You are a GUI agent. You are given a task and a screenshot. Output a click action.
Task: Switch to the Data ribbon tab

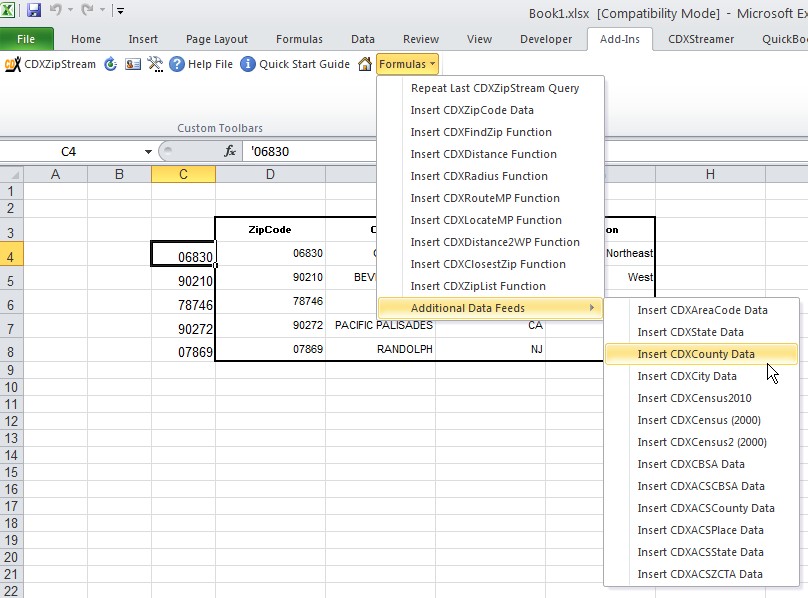tap(363, 39)
